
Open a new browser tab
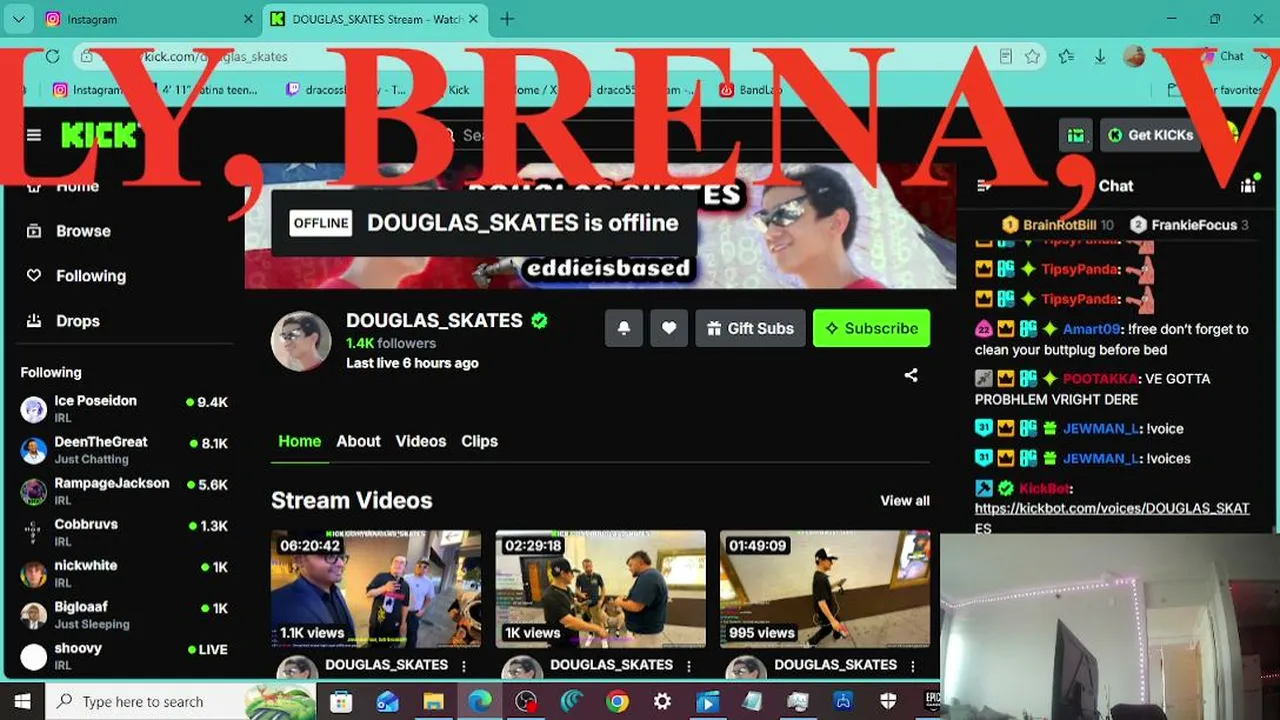(507, 19)
